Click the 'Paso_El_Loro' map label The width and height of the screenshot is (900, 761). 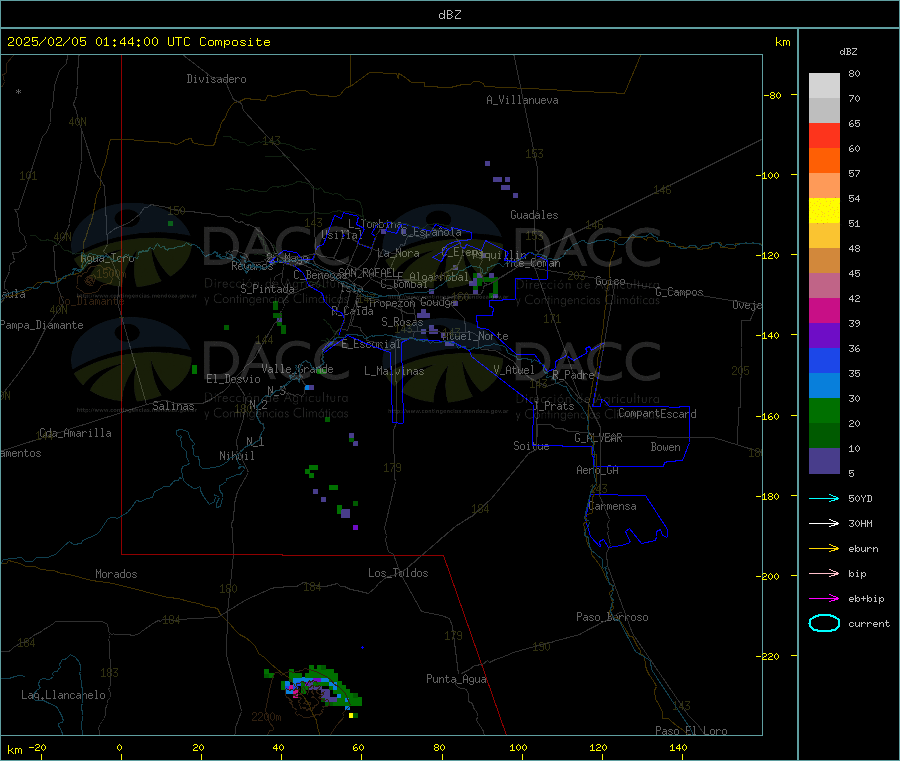click(x=692, y=731)
